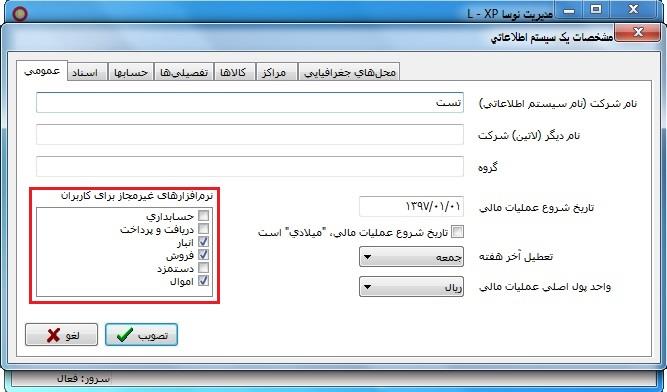The width and height of the screenshot is (667, 392).
Task: Click the واحد پول اصلی عملیات مالی label
Action: (x=545, y=287)
